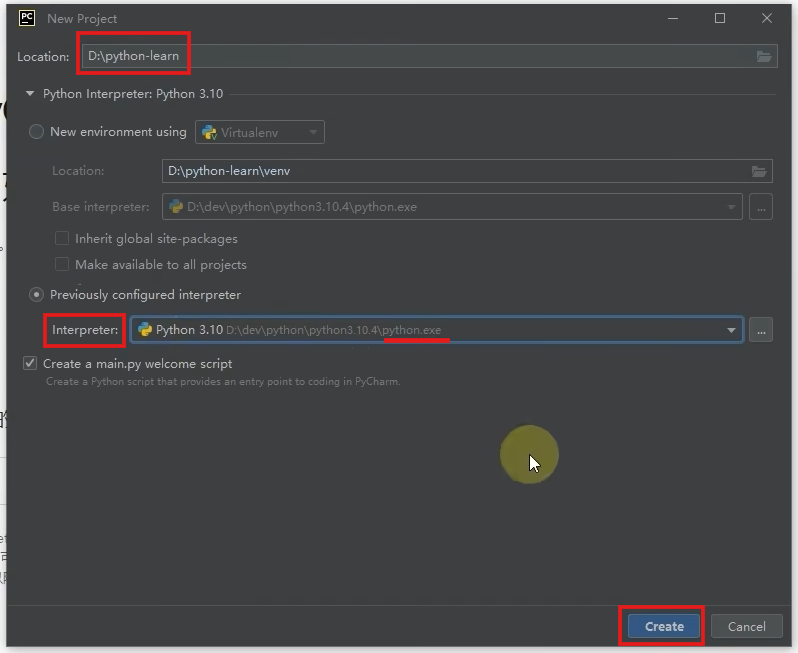
Task: Click 'Python Interpreter: Python 3.10' heading text
Action: [x=133, y=94]
